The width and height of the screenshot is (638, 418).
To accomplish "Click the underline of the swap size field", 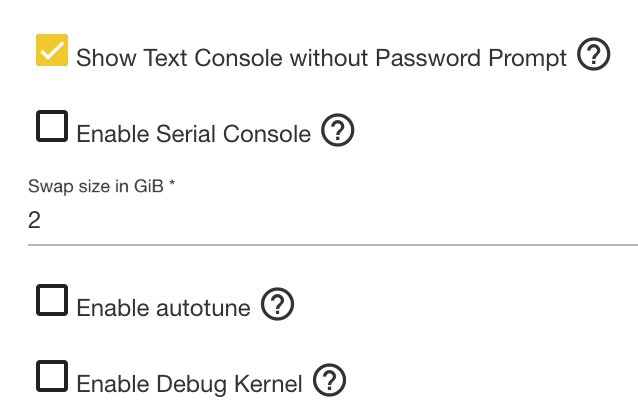I will [333, 245].
